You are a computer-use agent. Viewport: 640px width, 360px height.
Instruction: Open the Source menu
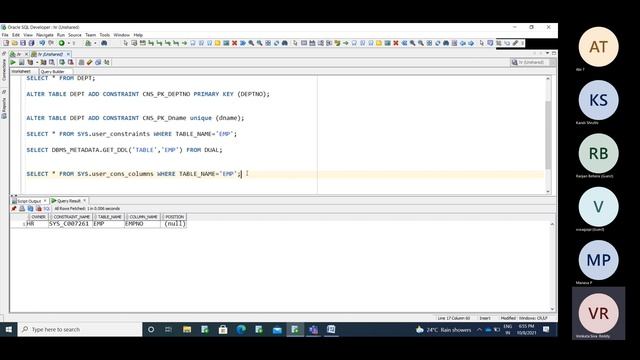tap(75, 35)
